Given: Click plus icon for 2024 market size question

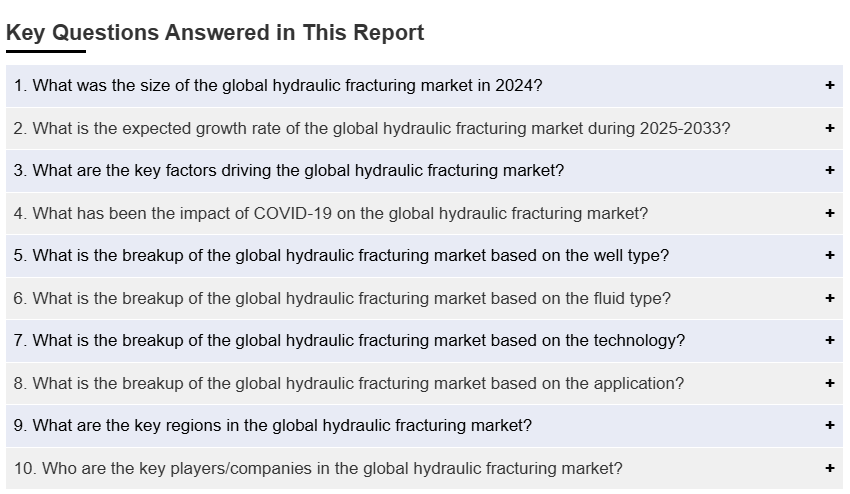Looking at the screenshot, I should [x=830, y=86].
